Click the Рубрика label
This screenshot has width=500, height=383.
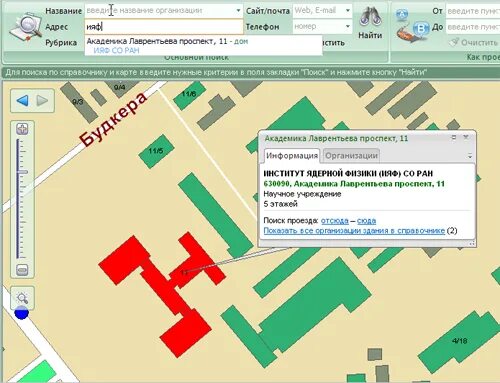(61, 43)
